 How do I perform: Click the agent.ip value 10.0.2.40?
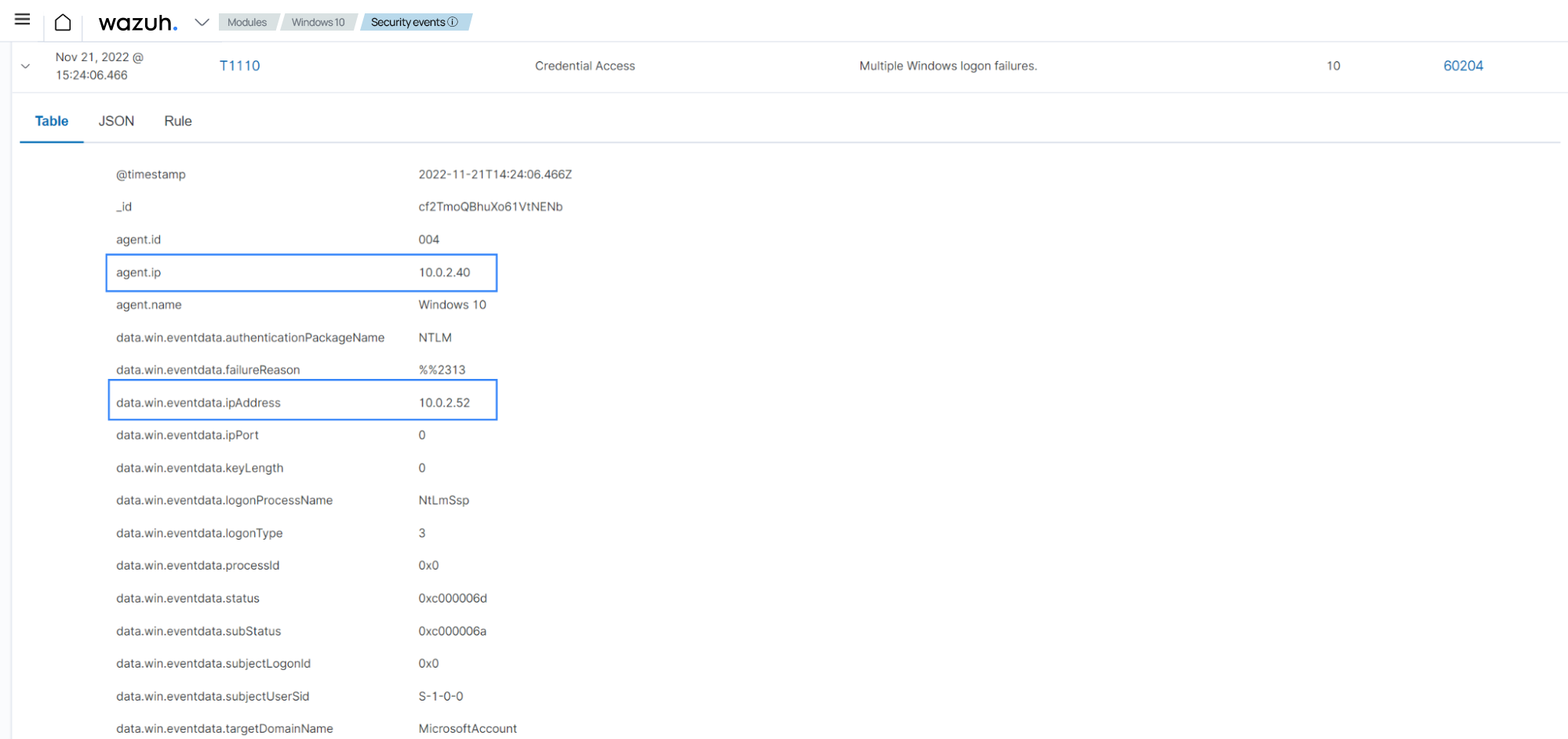[444, 272]
